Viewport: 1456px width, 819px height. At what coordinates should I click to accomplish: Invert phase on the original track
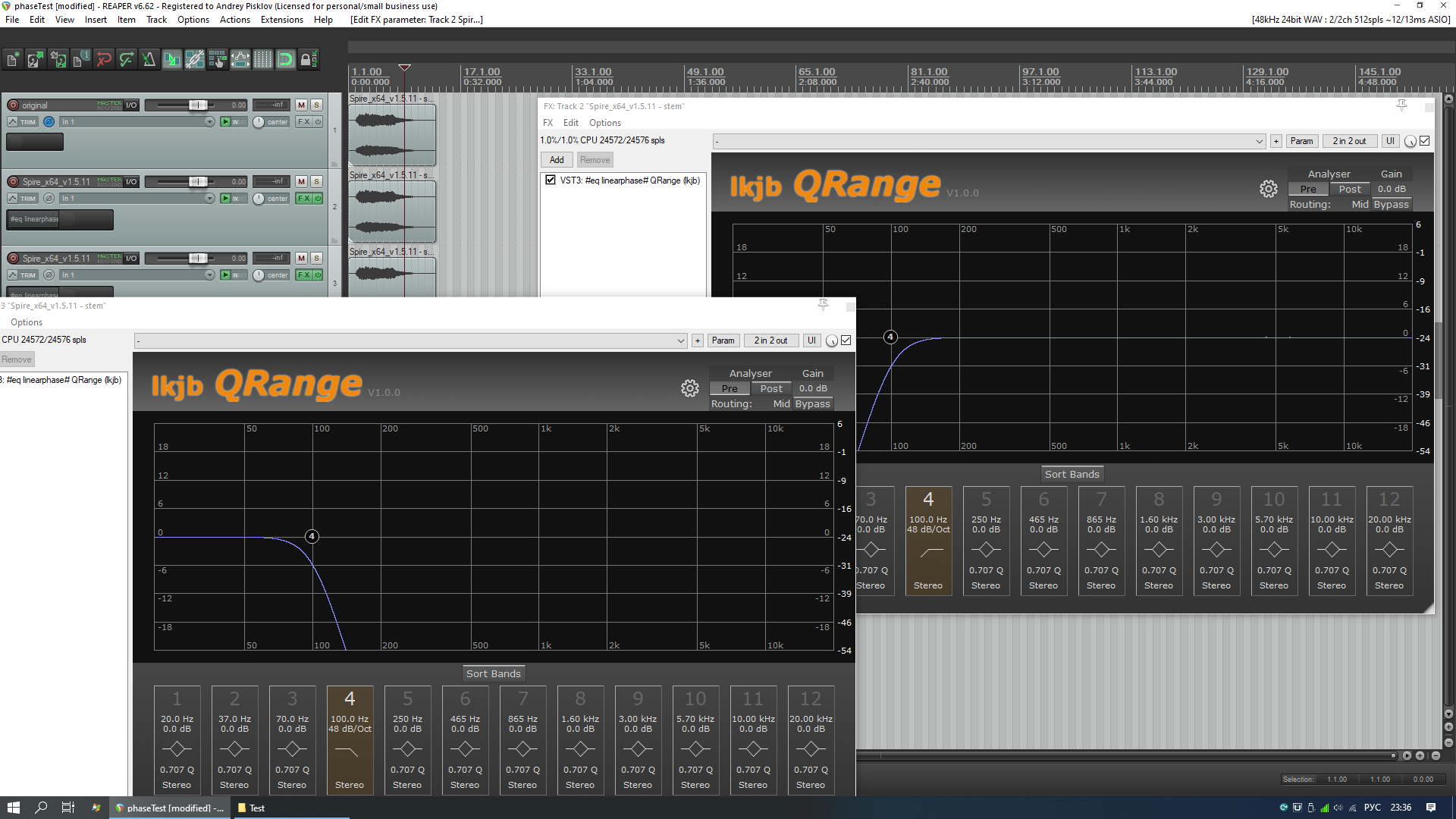[49, 121]
